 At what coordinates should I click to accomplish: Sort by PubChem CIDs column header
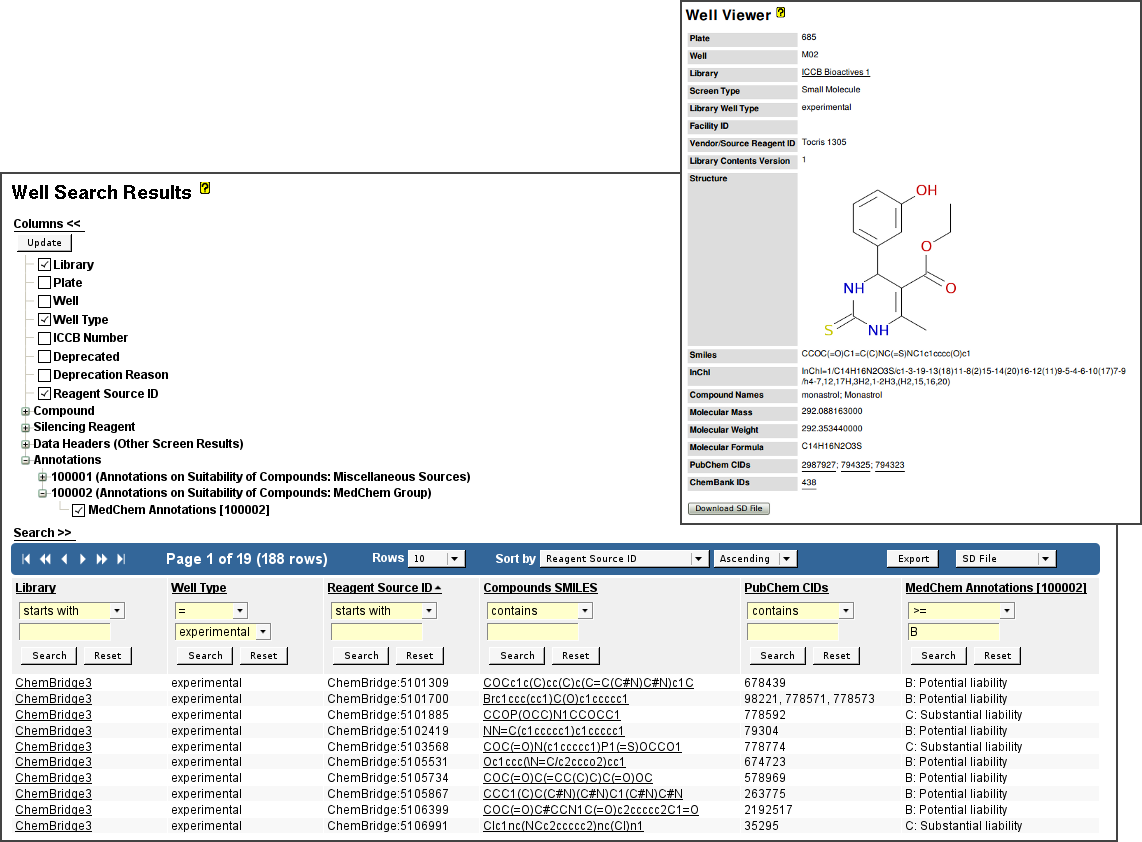787,588
